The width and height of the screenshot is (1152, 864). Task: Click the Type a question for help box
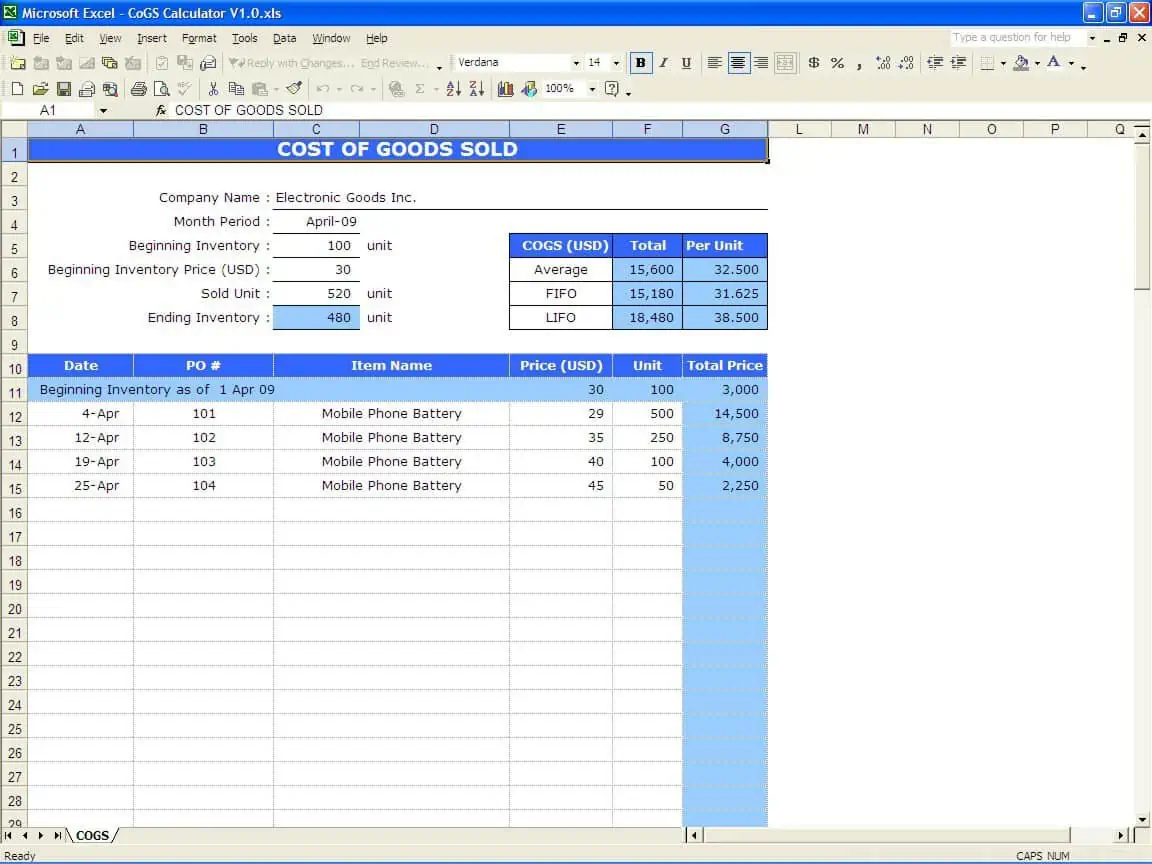click(1018, 37)
